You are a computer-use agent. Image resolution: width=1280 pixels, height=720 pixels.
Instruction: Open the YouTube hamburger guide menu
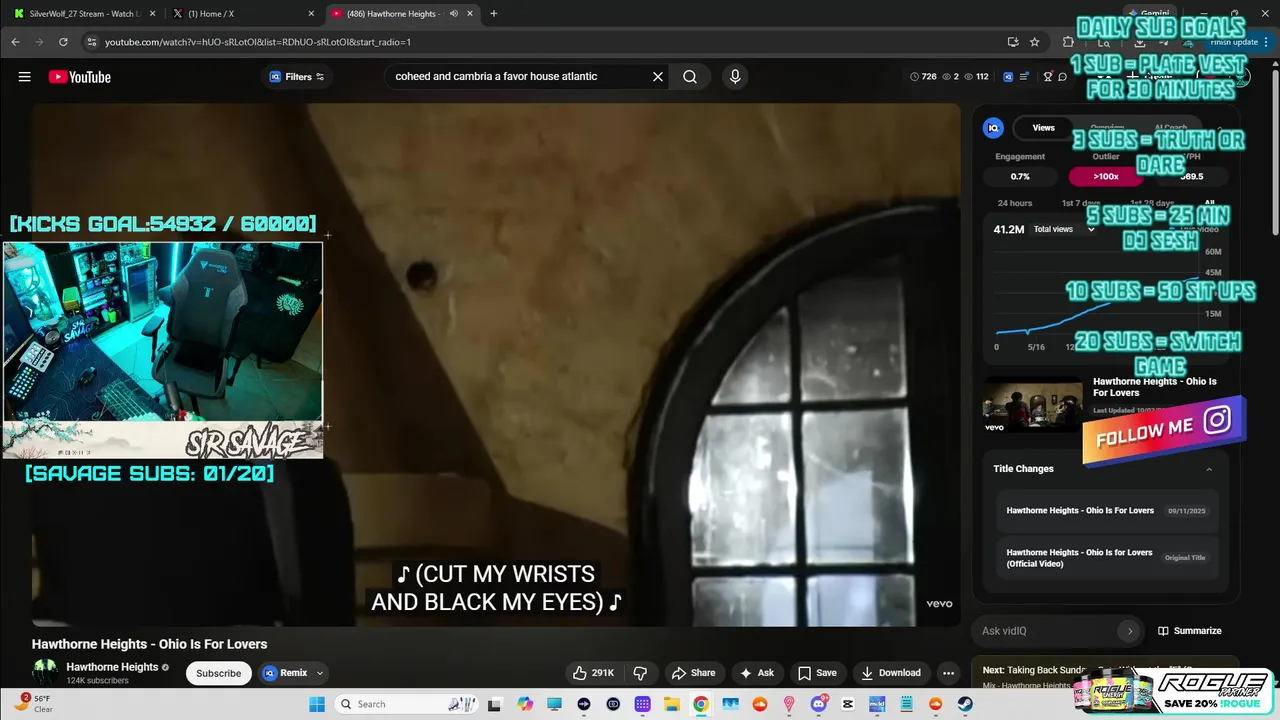pyautogui.click(x=24, y=77)
